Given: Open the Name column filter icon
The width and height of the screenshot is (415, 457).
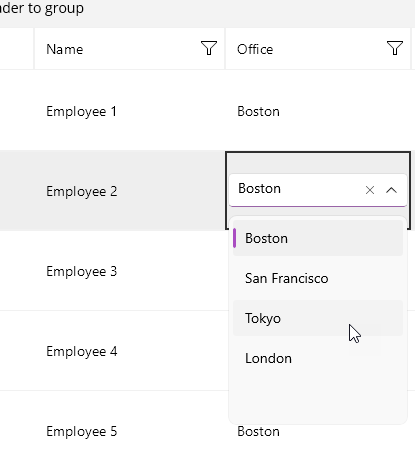Looking at the screenshot, I should [209, 48].
